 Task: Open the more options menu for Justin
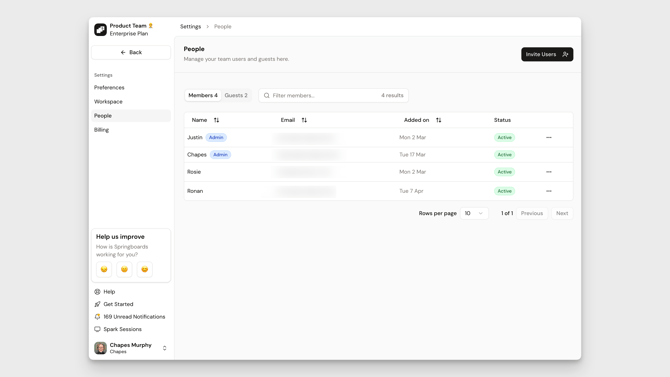tap(549, 137)
